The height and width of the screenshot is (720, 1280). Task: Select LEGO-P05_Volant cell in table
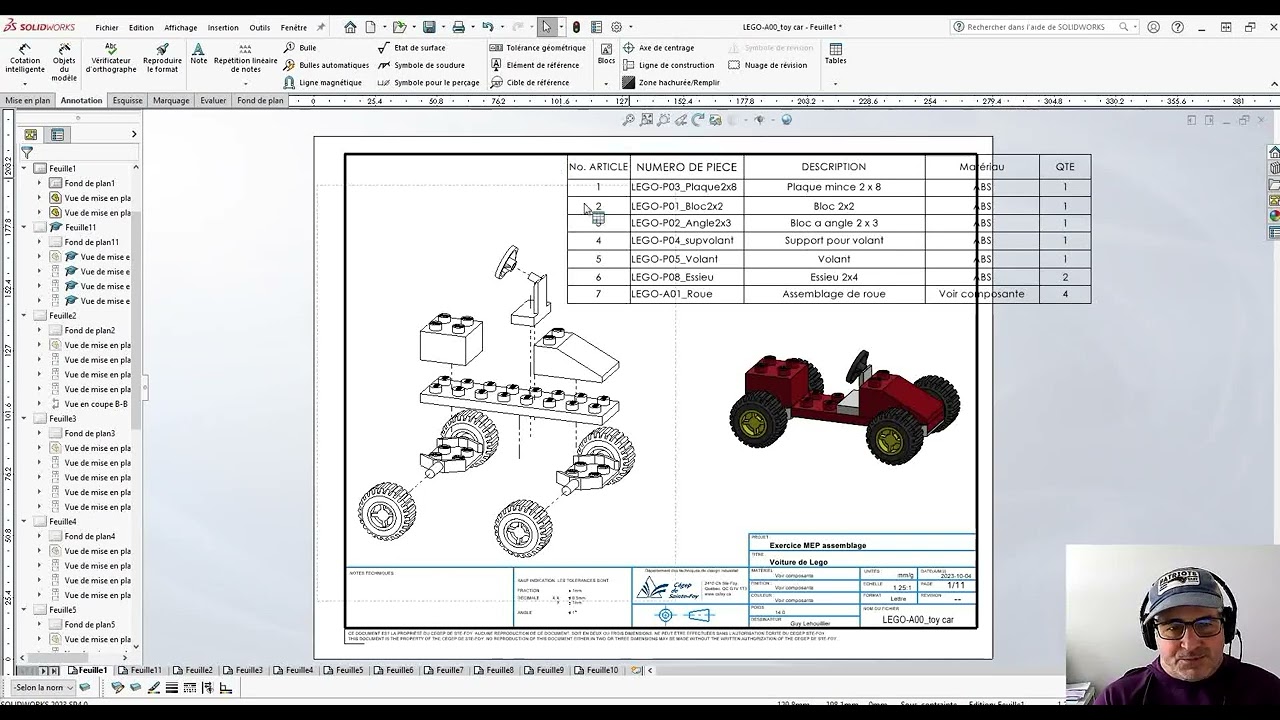pos(687,259)
